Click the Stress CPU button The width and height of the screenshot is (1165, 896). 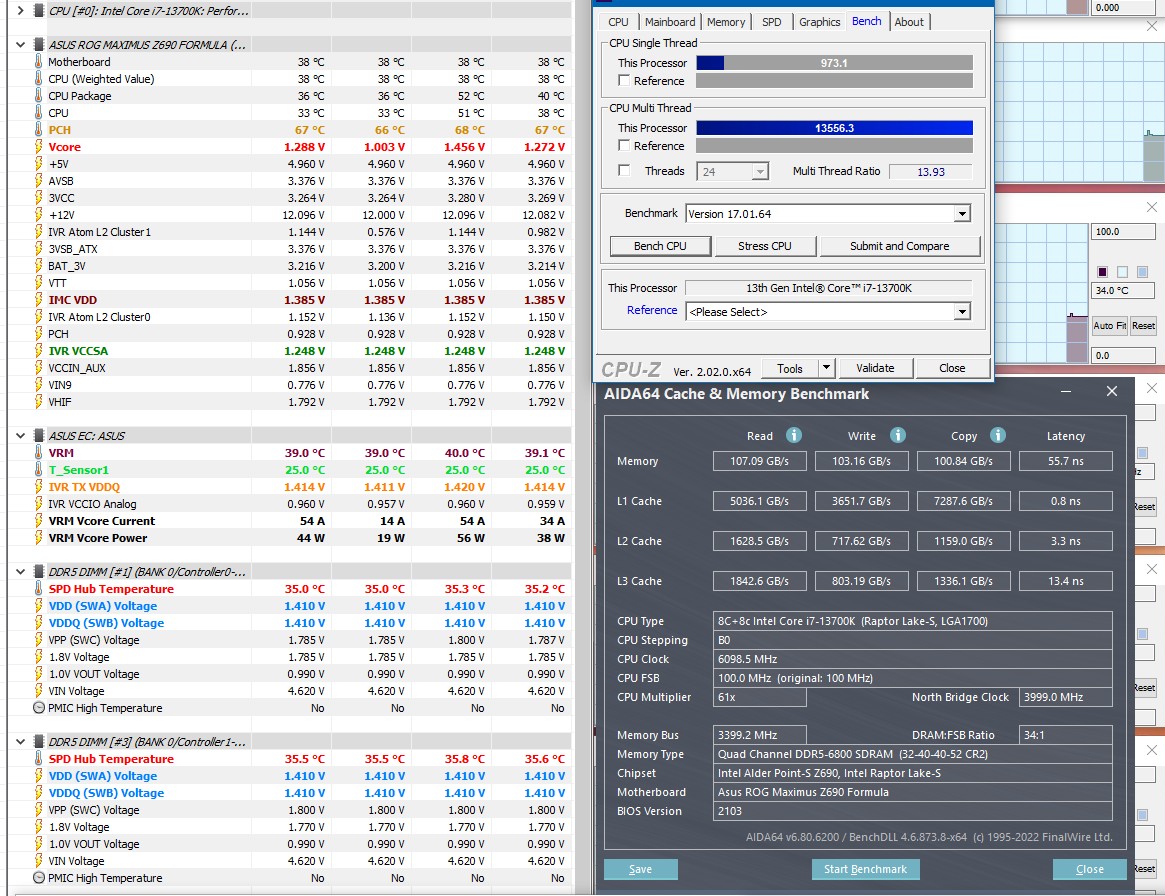point(765,246)
